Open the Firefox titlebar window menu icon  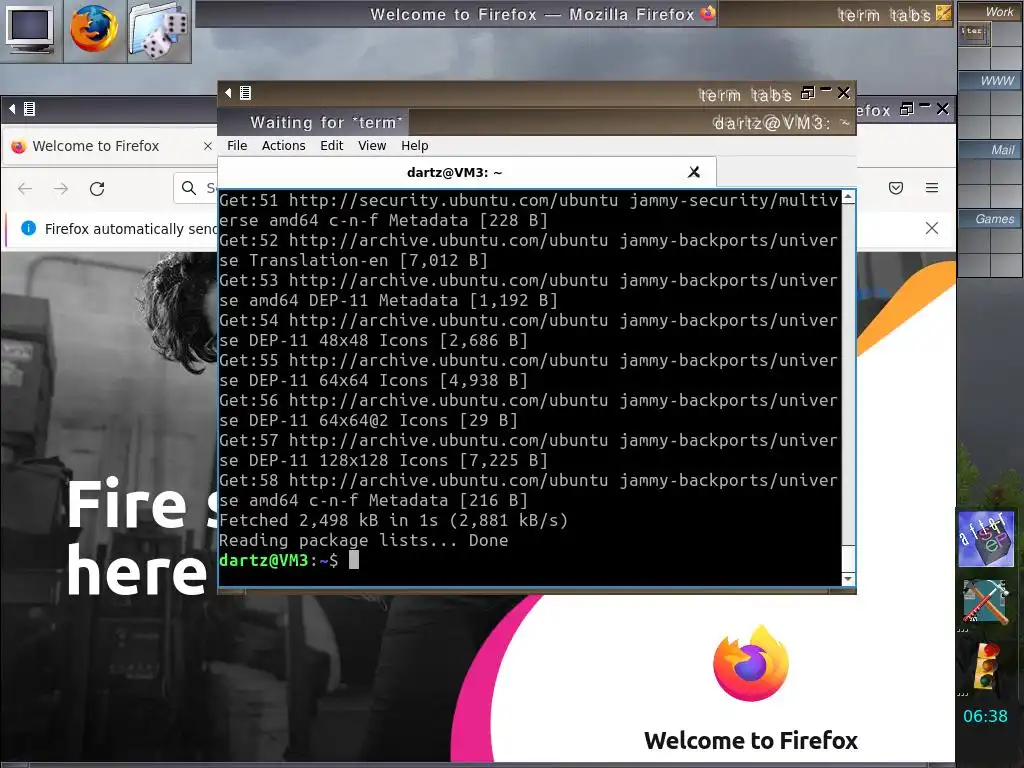(x=29, y=109)
